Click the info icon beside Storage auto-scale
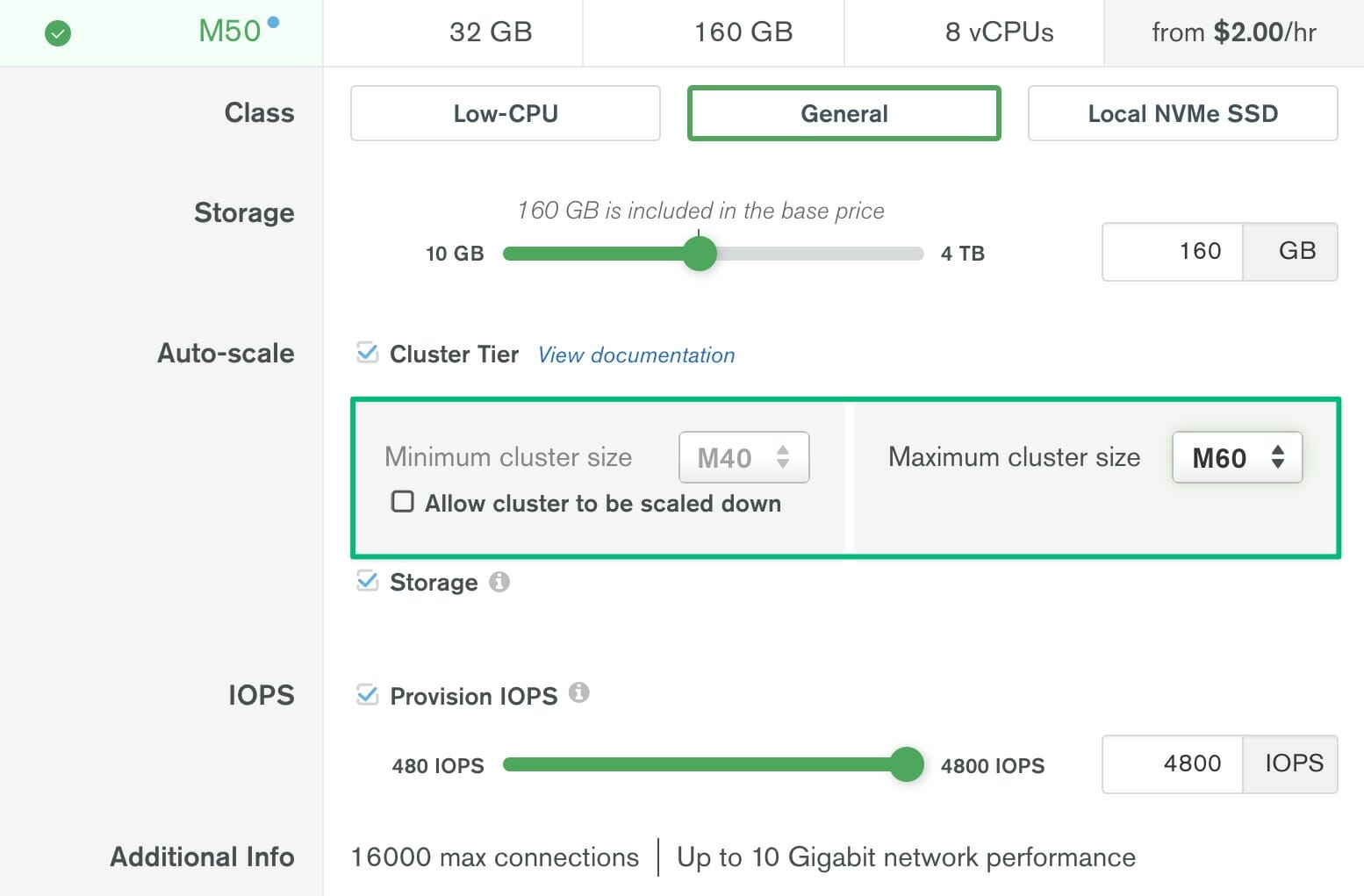 [x=499, y=581]
